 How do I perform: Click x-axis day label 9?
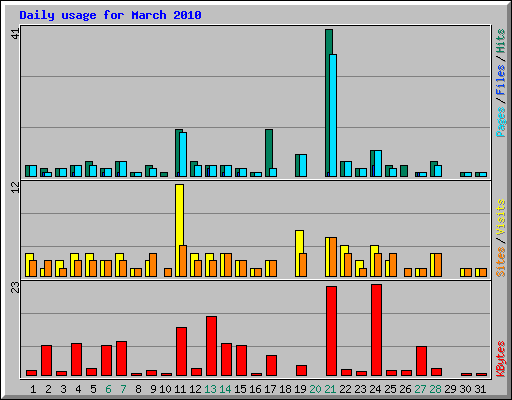tap(153, 389)
